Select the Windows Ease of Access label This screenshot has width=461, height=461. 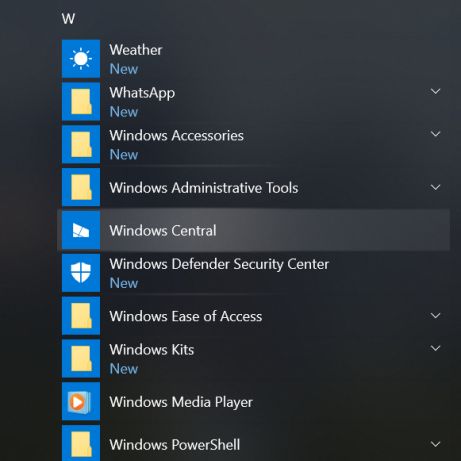click(x=186, y=316)
